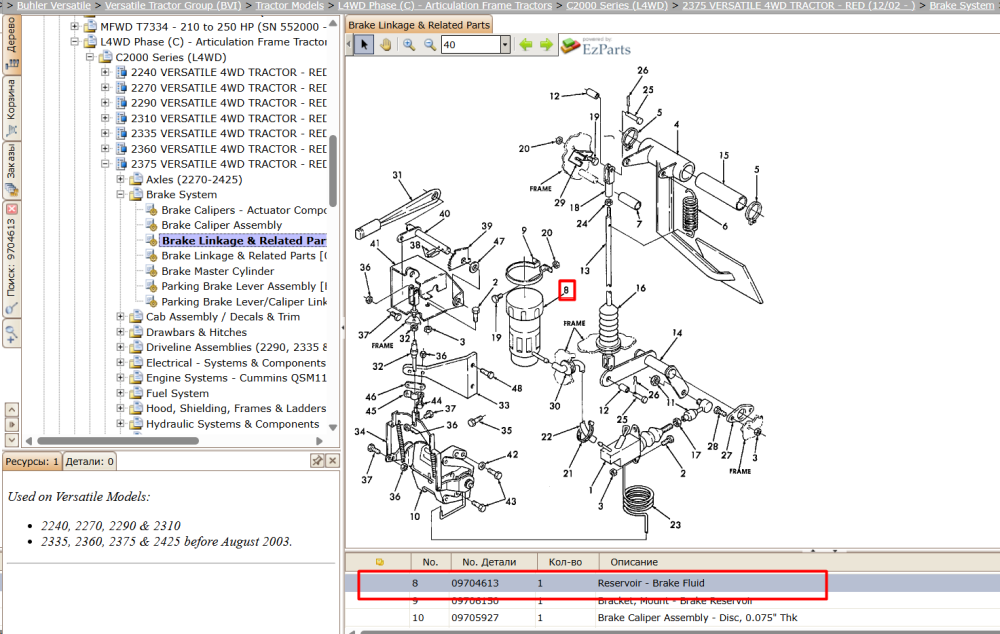Collapse the Brake System folder

click(x=121, y=195)
